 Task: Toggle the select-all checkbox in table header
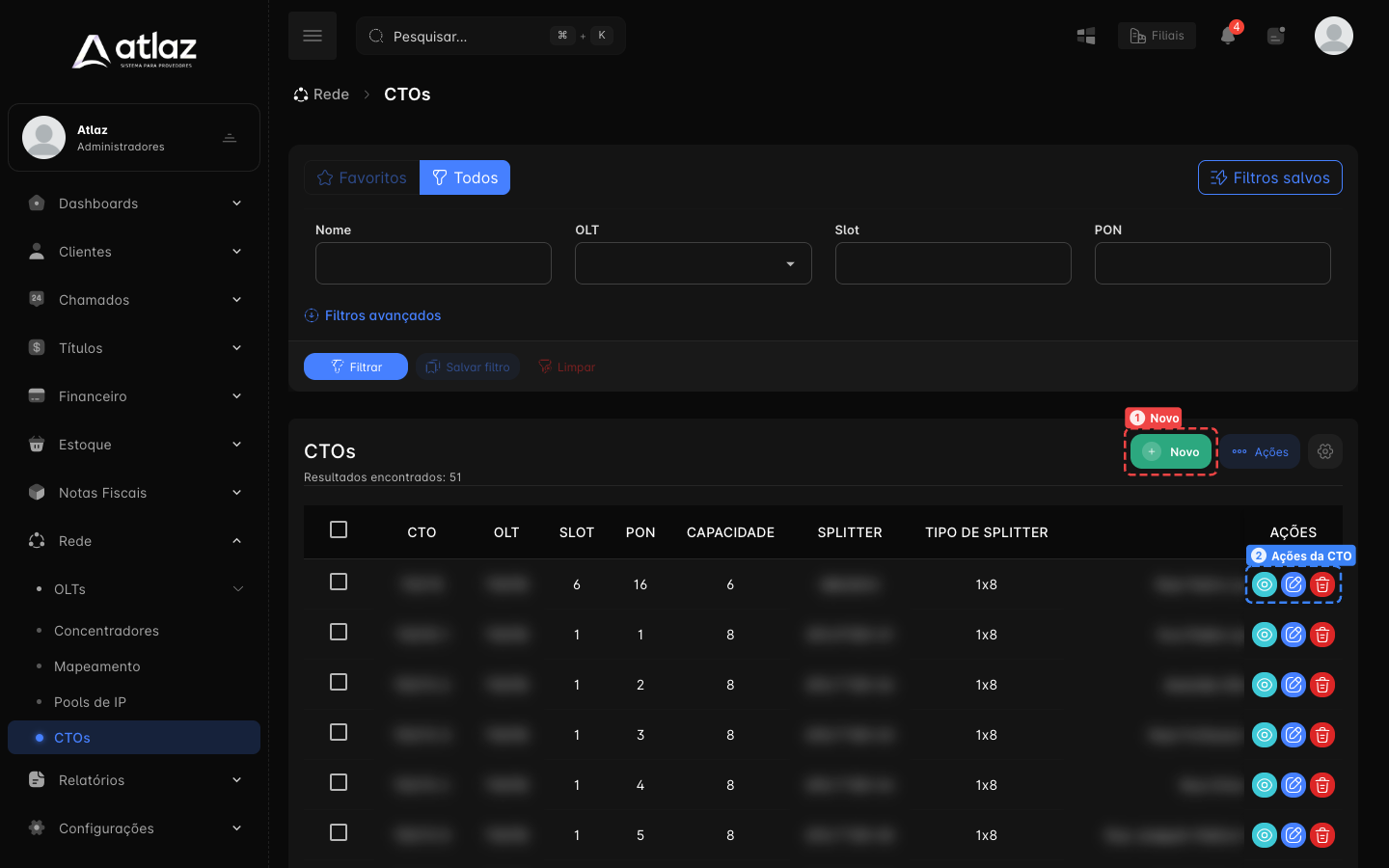pyautogui.click(x=339, y=529)
